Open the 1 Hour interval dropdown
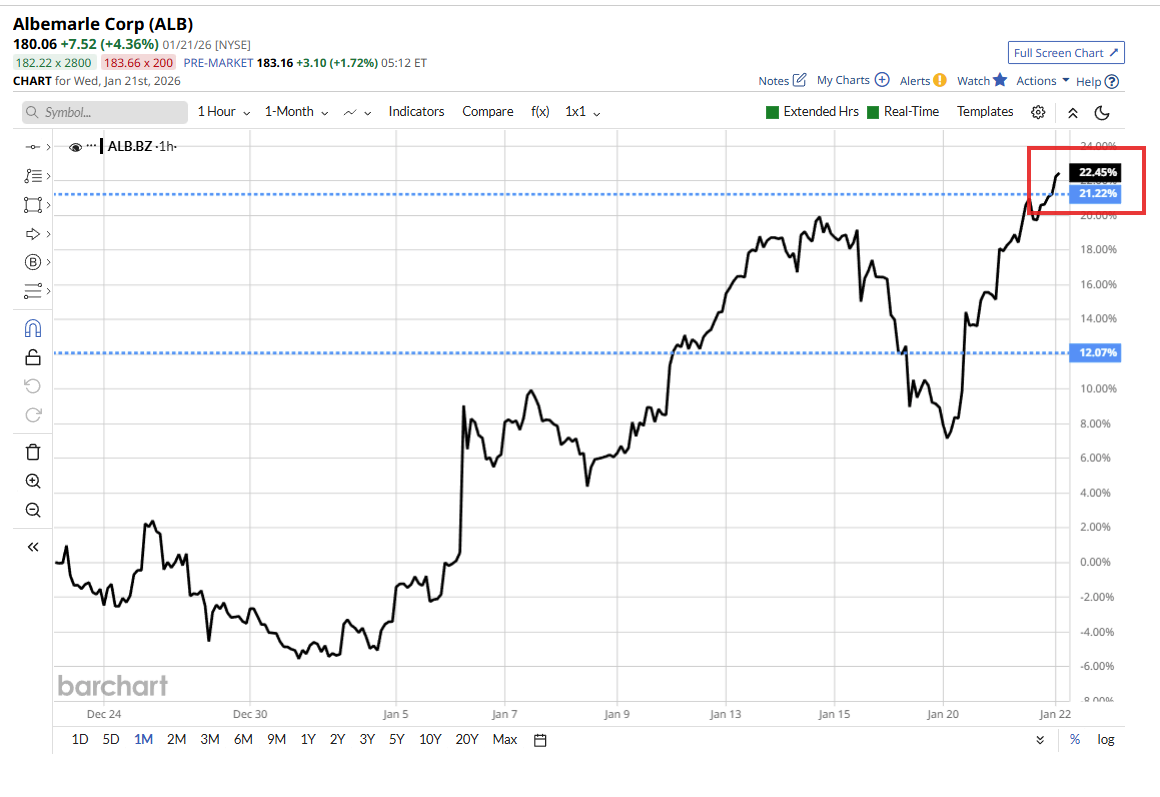Viewport: 1160px width, 797px height. [x=223, y=112]
